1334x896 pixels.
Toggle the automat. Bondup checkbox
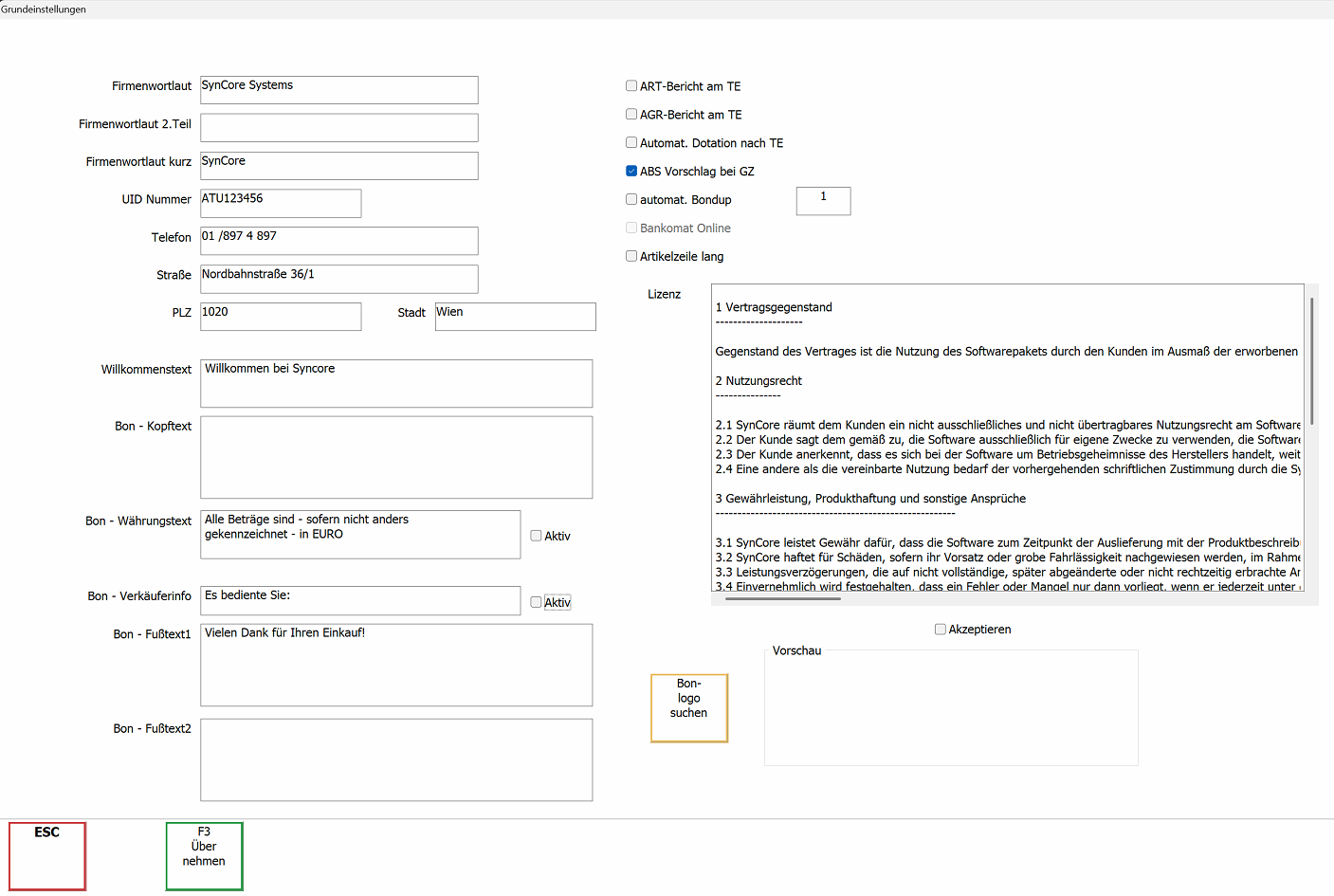[x=631, y=200]
